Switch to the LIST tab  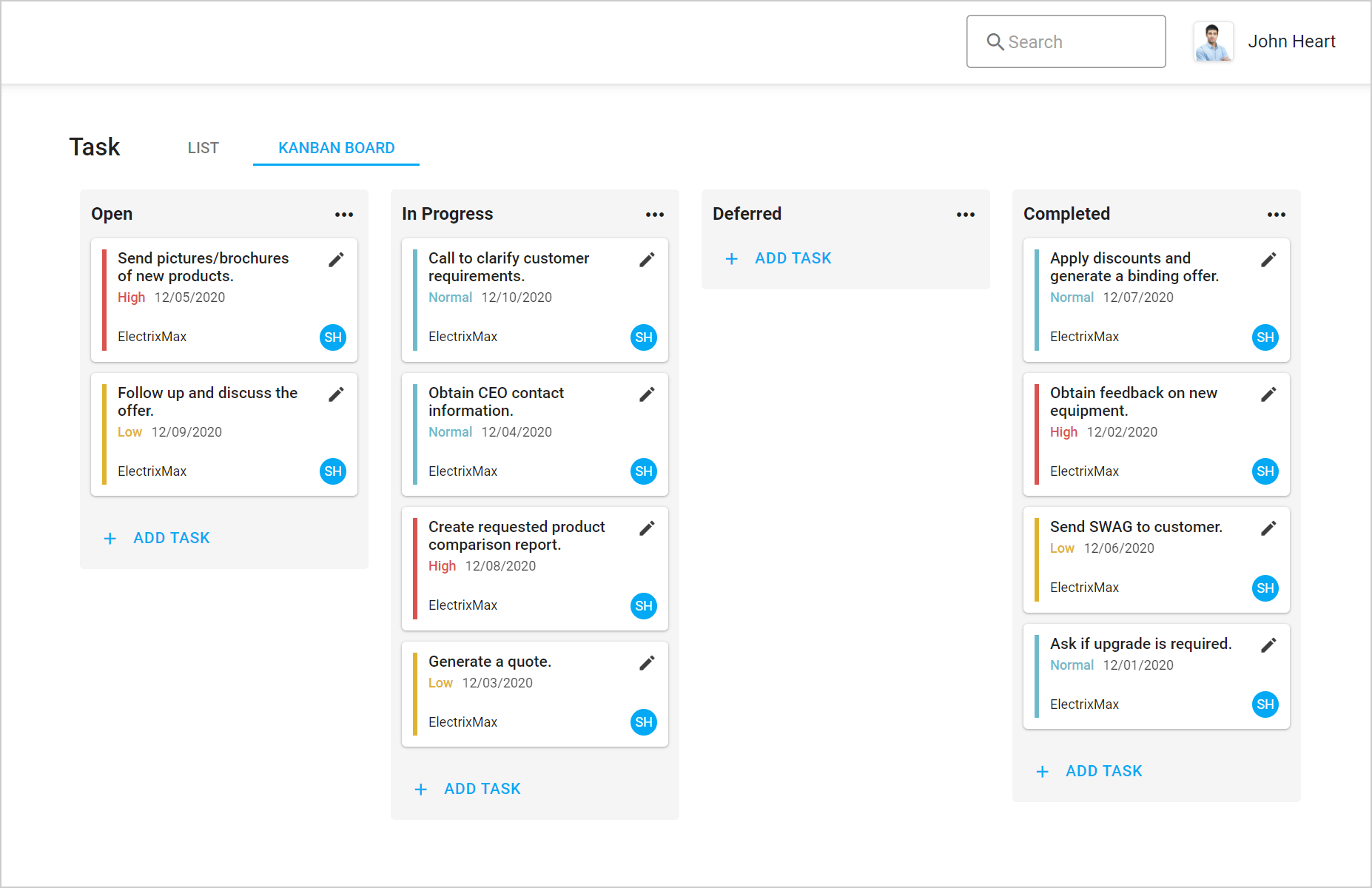203,147
